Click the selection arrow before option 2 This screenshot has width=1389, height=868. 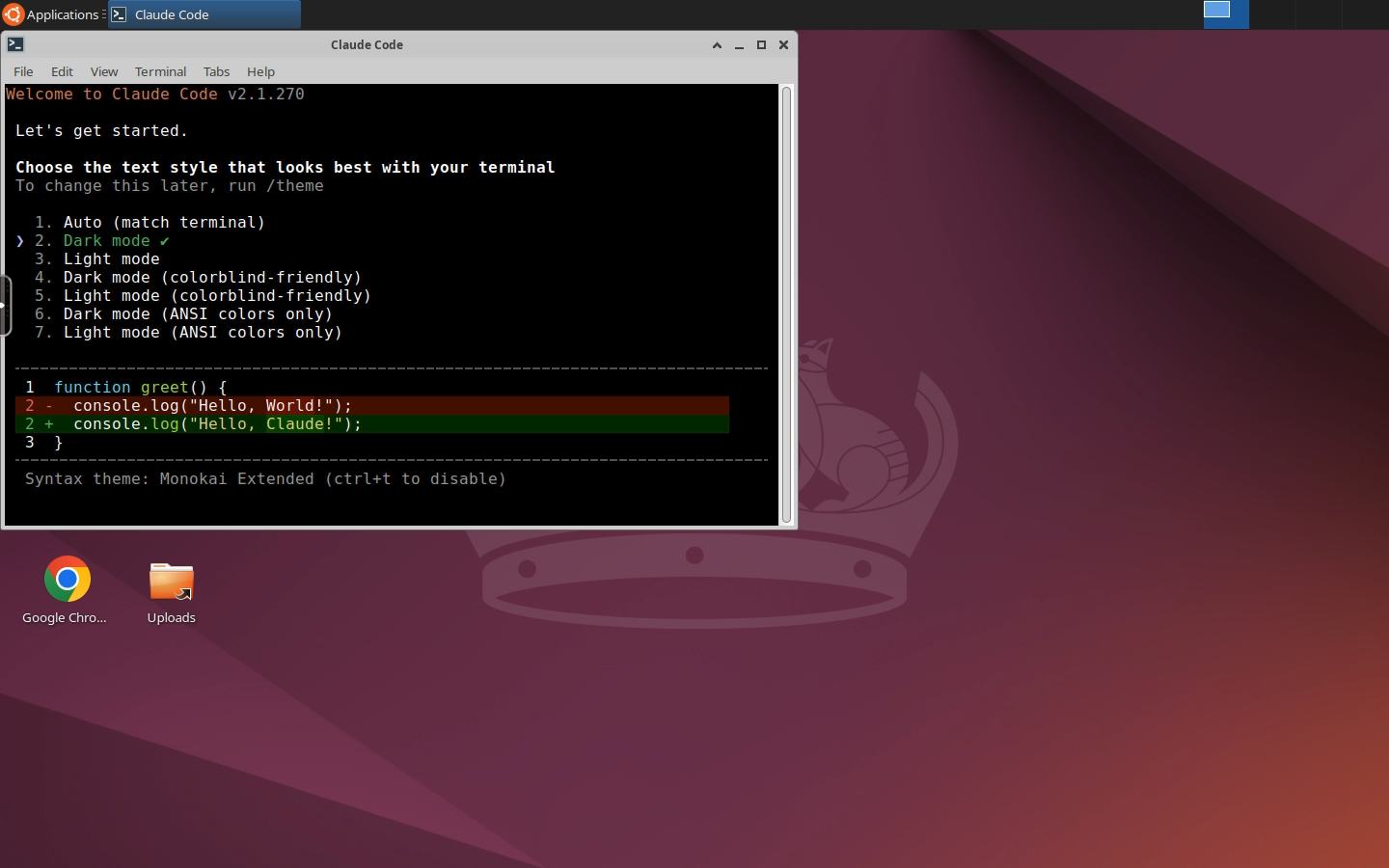tap(20, 241)
